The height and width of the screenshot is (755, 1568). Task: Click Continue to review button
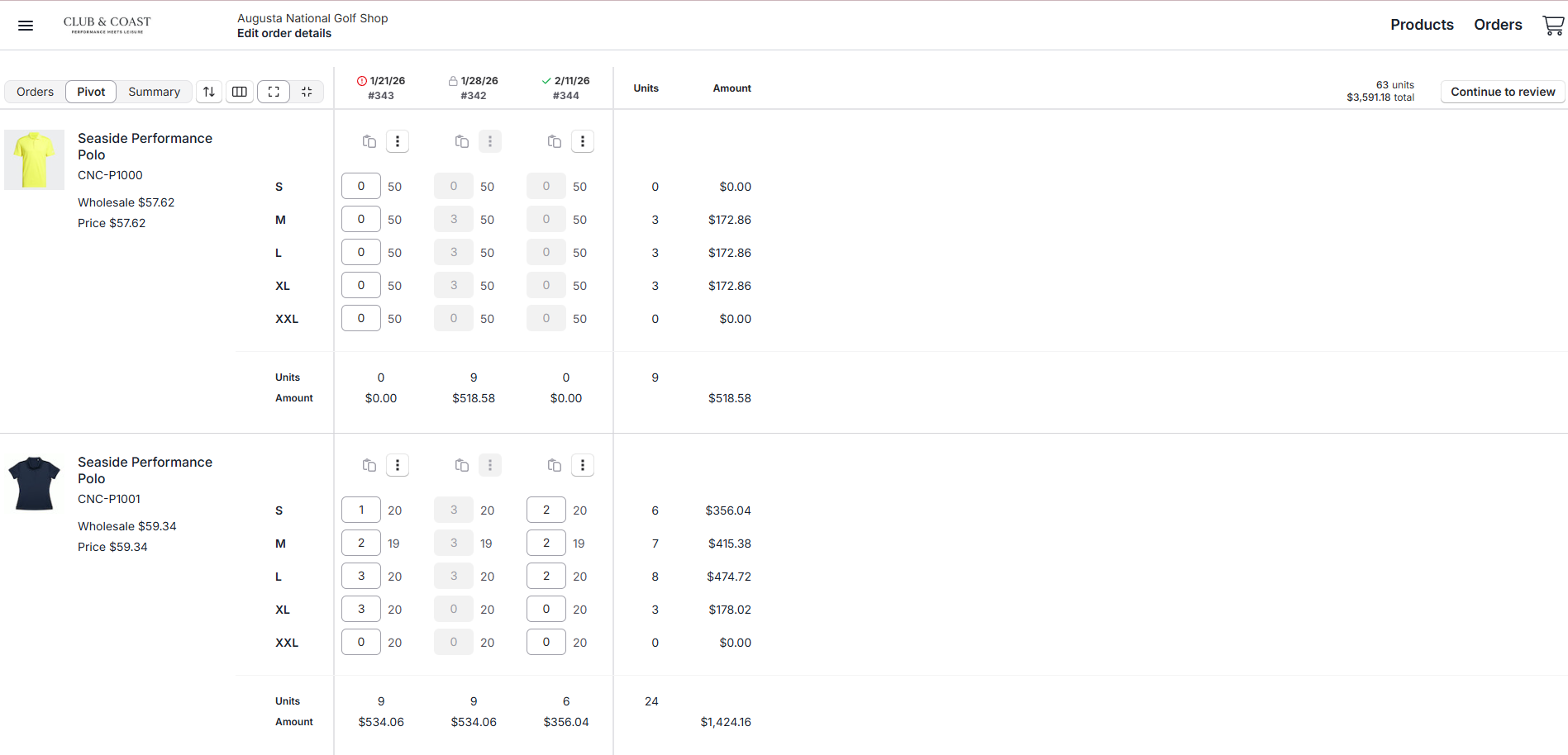1502,92
